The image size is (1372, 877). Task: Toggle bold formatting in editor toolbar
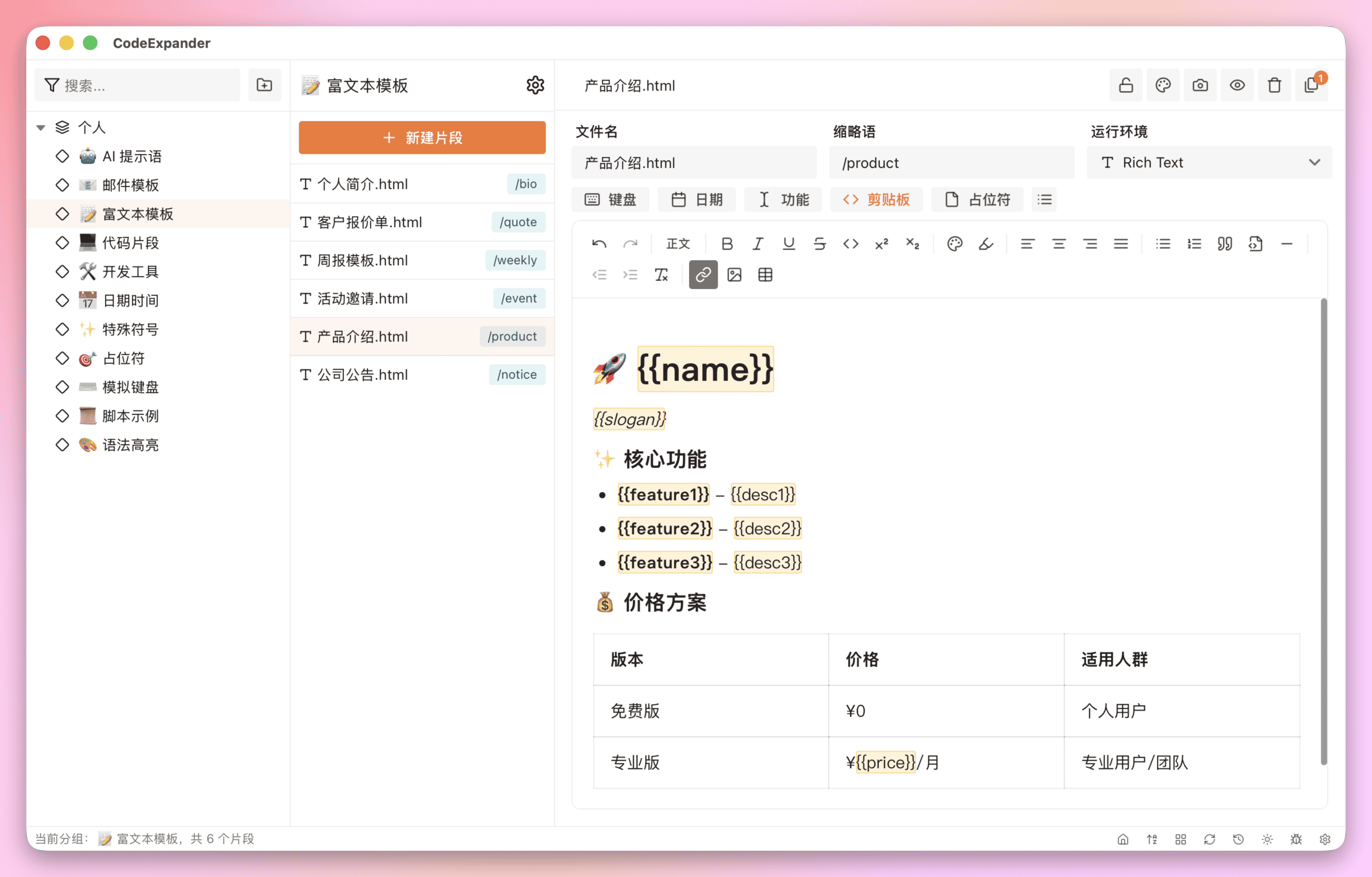click(726, 244)
